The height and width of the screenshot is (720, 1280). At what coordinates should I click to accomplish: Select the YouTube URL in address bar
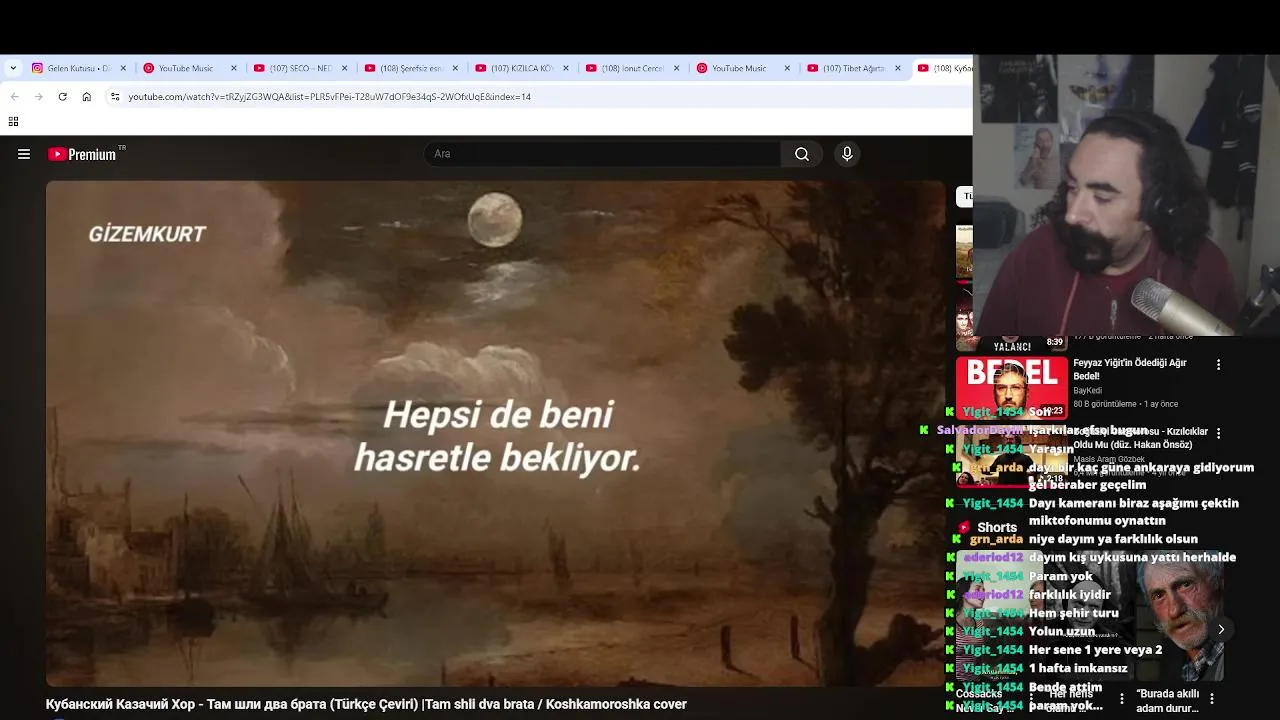pos(329,97)
